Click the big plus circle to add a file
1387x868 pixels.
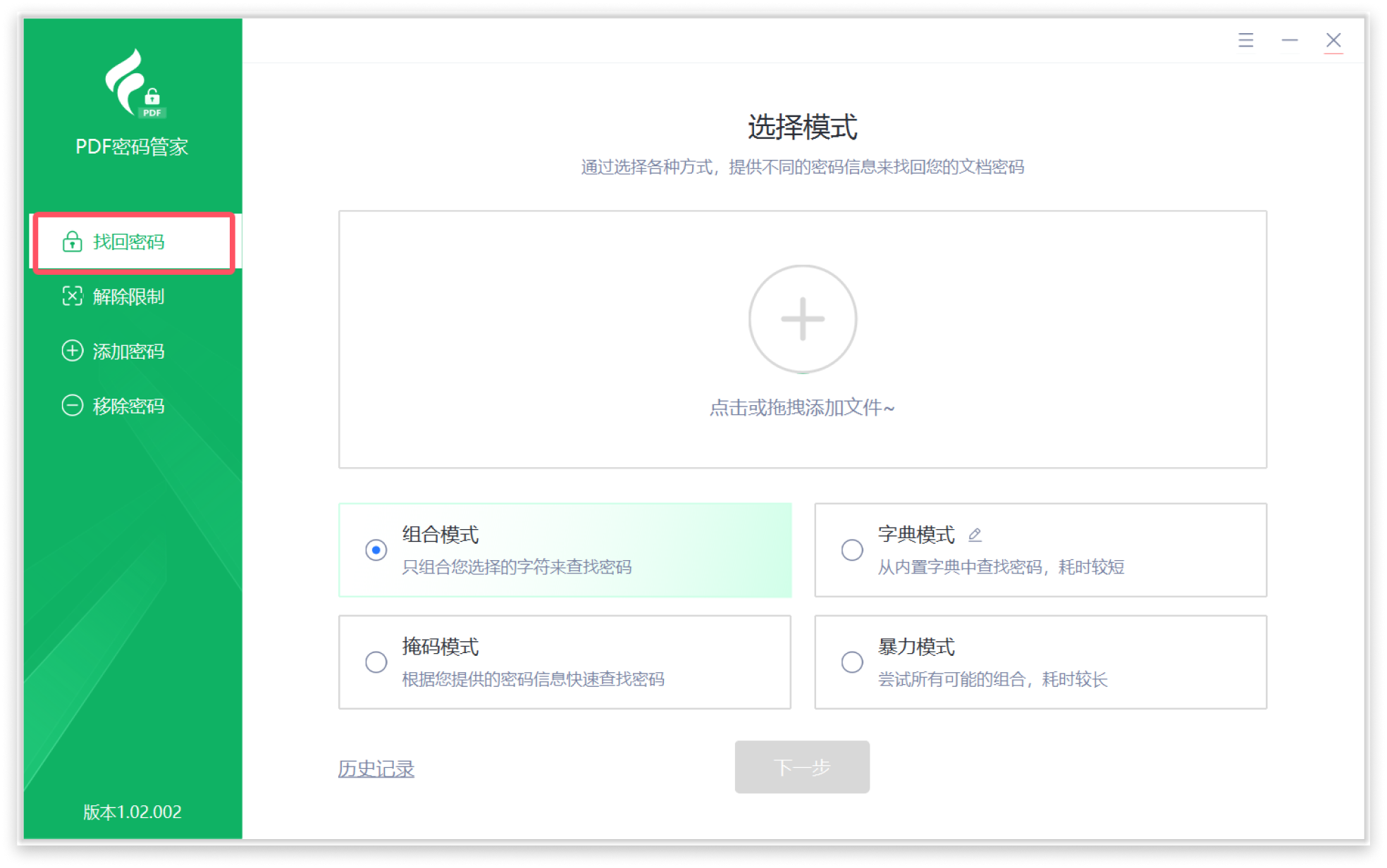coord(802,319)
